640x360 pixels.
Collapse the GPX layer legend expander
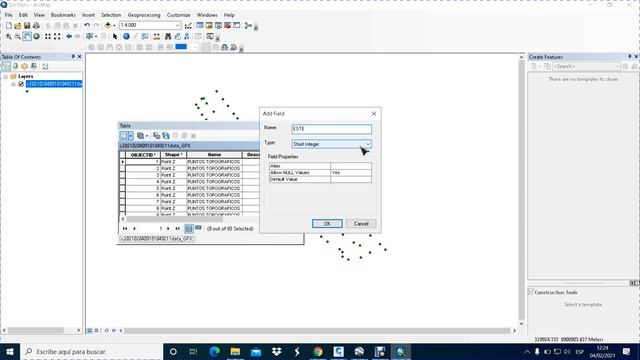(13, 84)
